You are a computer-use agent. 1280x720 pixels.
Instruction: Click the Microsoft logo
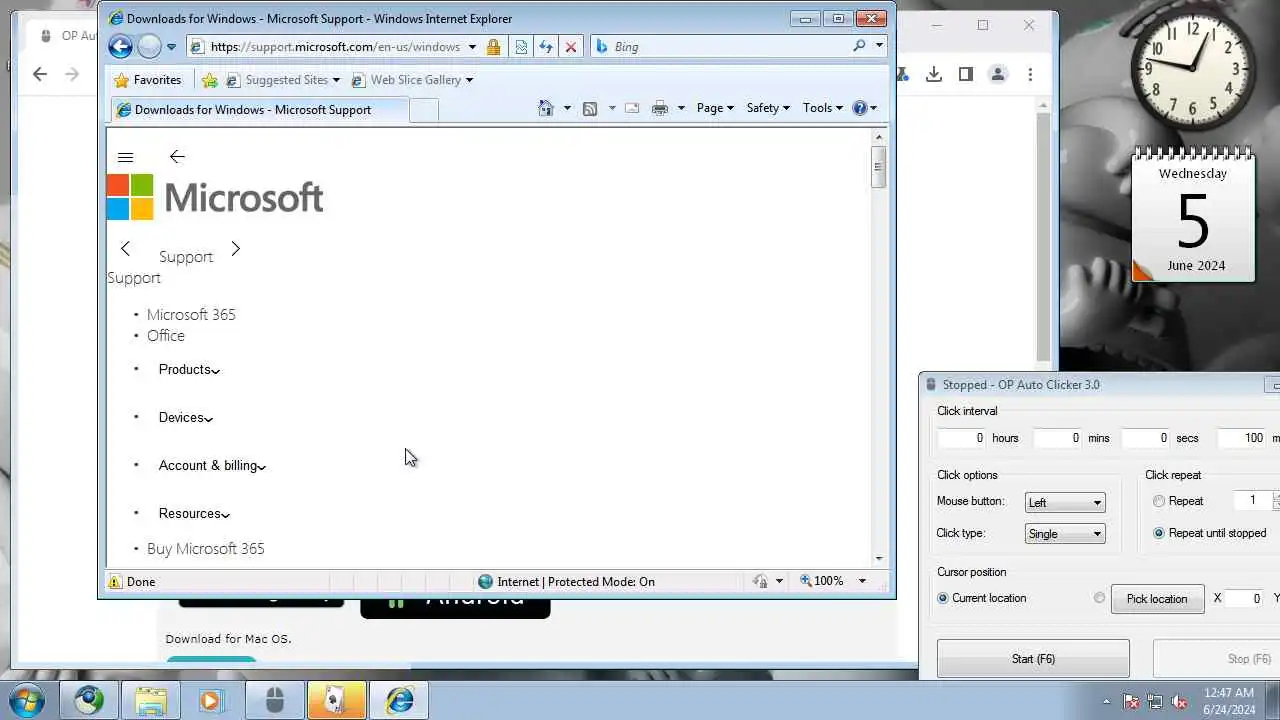click(215, 197)
